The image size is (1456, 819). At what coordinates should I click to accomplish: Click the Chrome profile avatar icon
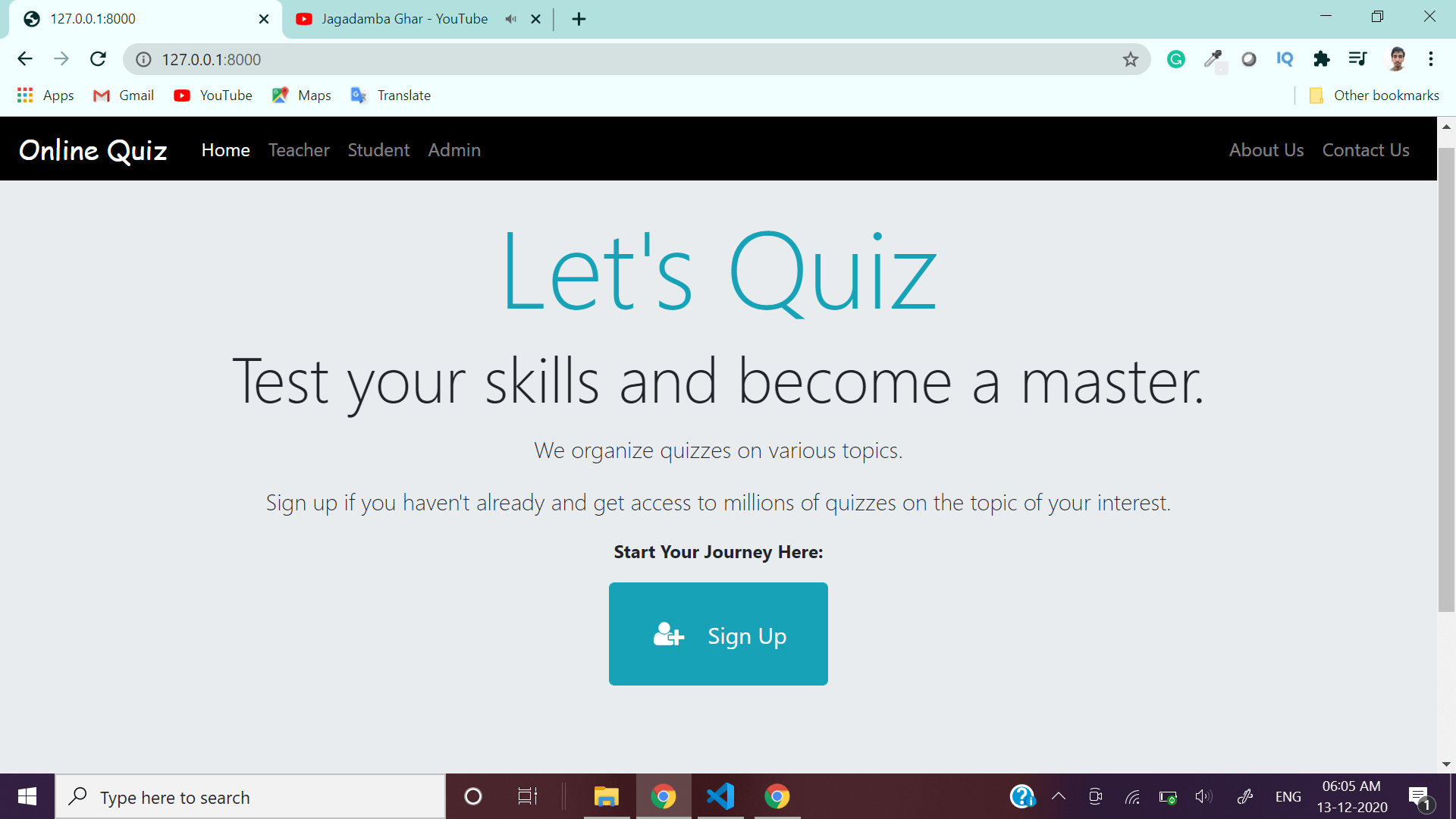(1395, 58)
